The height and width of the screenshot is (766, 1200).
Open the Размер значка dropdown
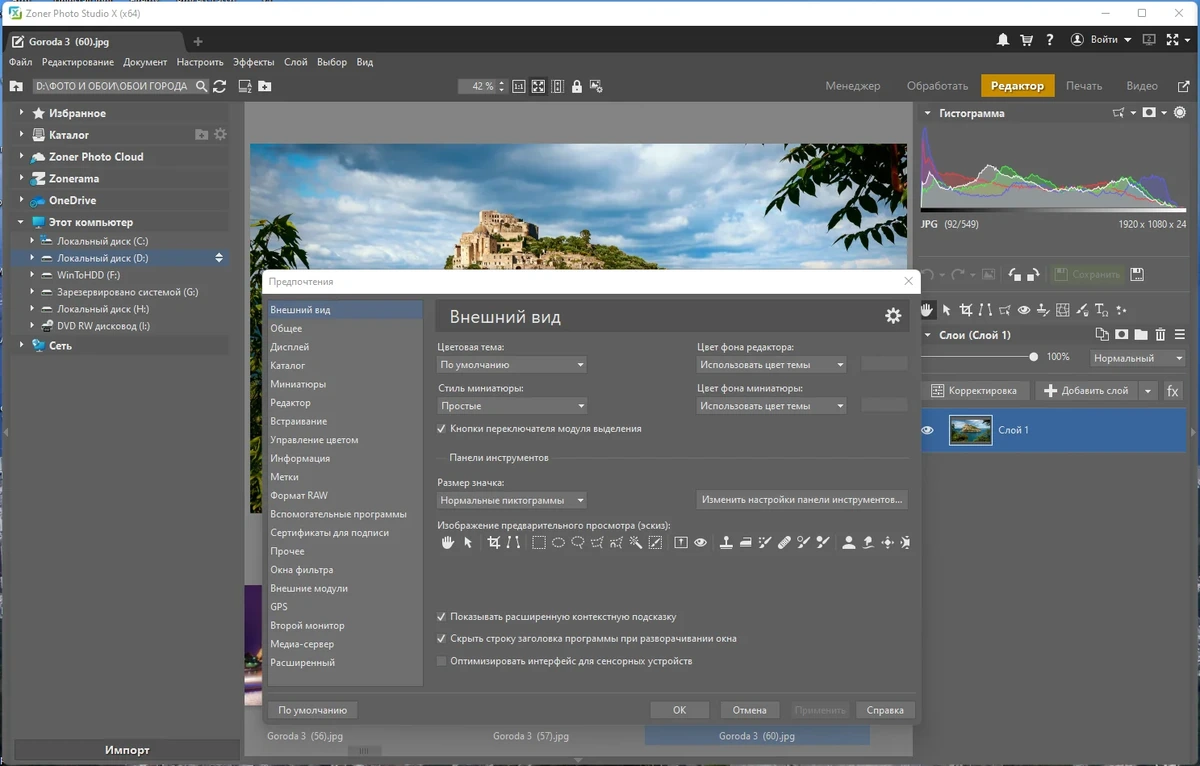pyautogui.click(x=512, y=500)
